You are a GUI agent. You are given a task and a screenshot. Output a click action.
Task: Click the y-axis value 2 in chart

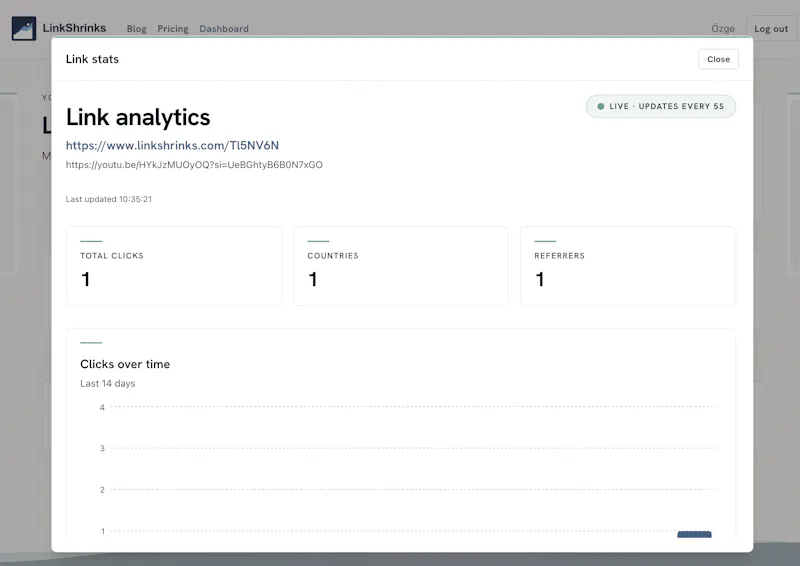pos(102,490)
